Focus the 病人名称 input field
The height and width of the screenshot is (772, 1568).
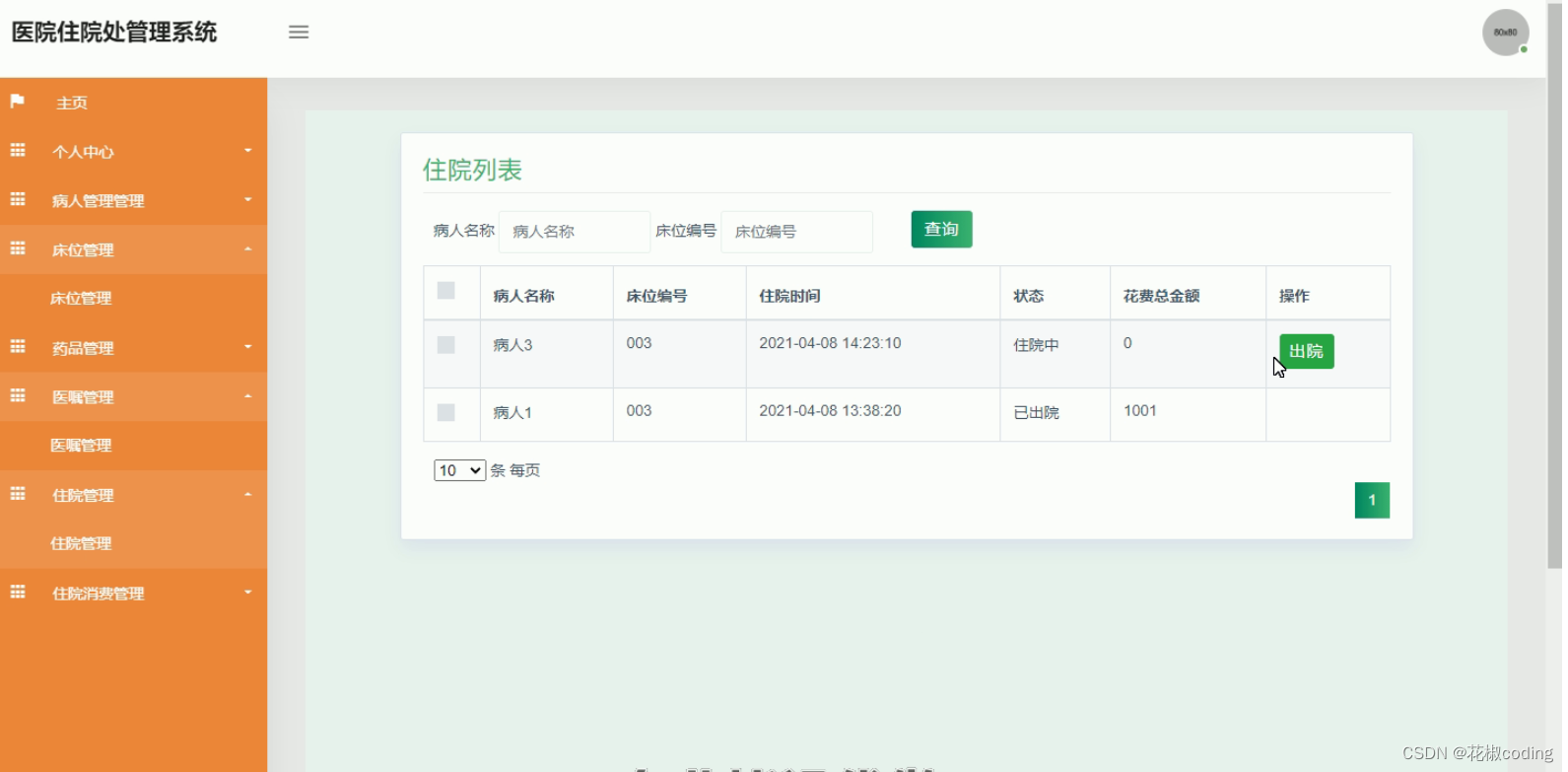pos(575,232)
